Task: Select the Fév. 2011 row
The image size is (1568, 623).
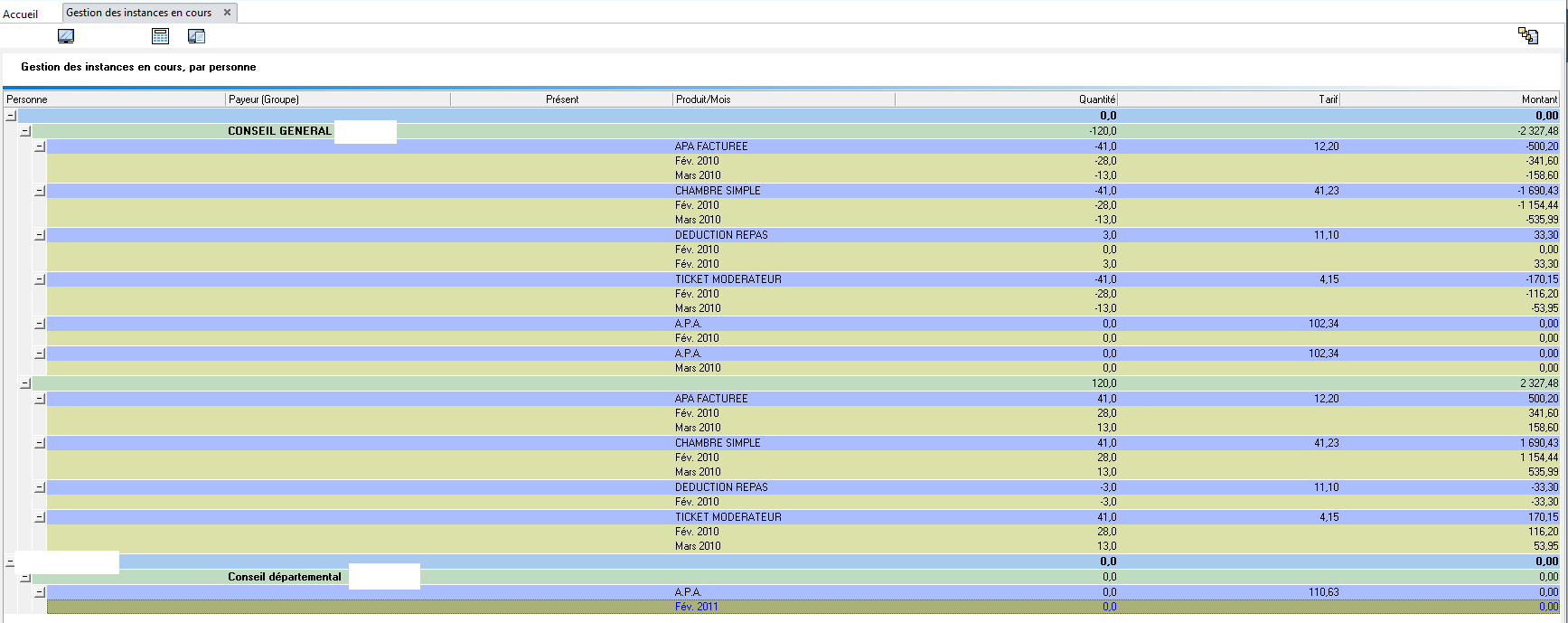Action: (x=696, y=607)
